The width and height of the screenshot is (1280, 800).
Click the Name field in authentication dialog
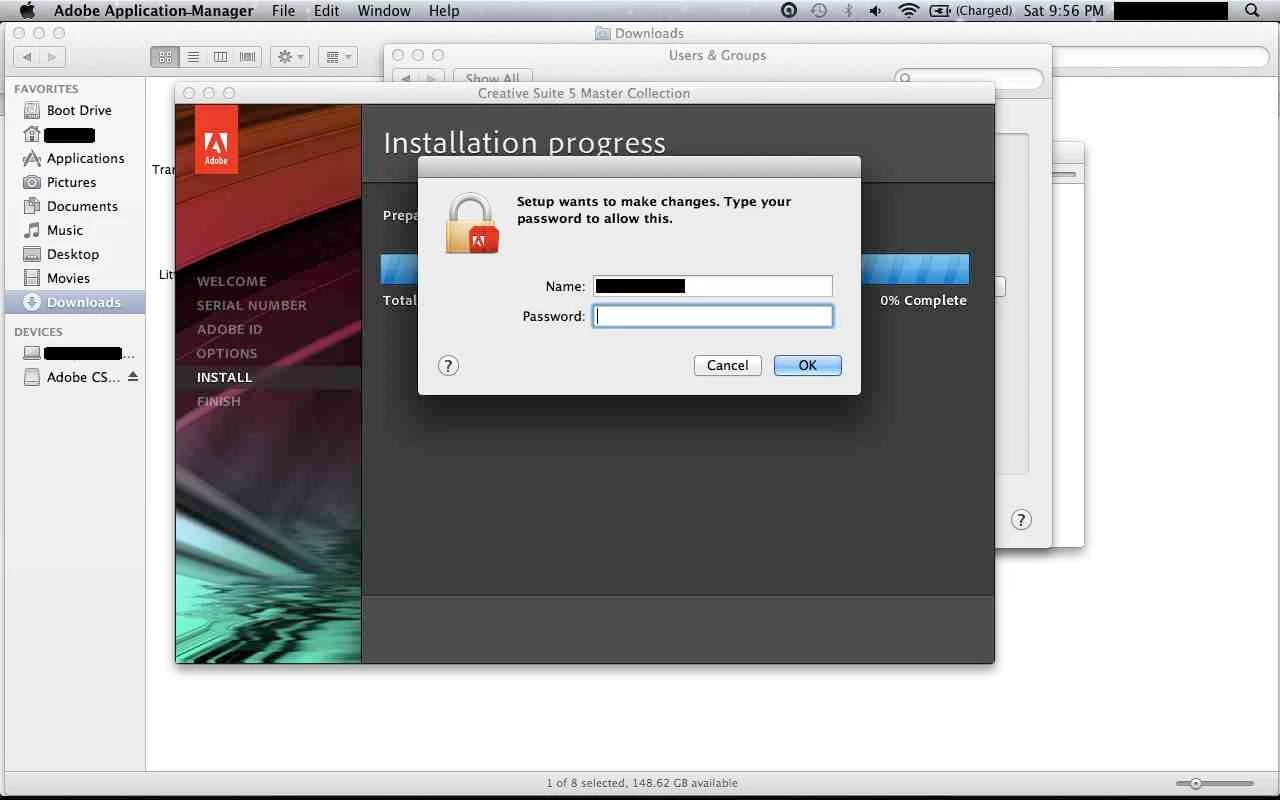[x=713, y=286]
